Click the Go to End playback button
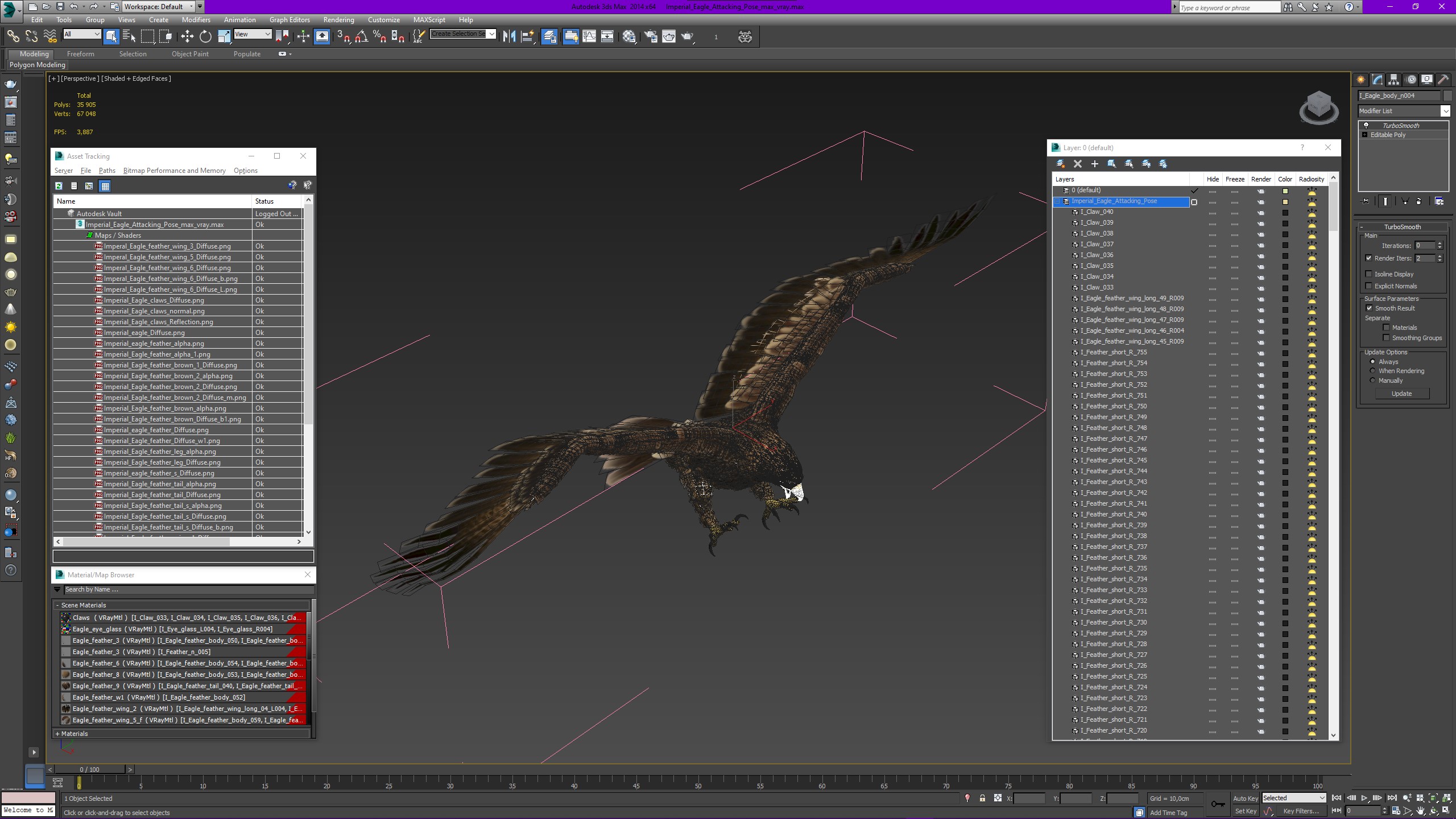 1392,799
